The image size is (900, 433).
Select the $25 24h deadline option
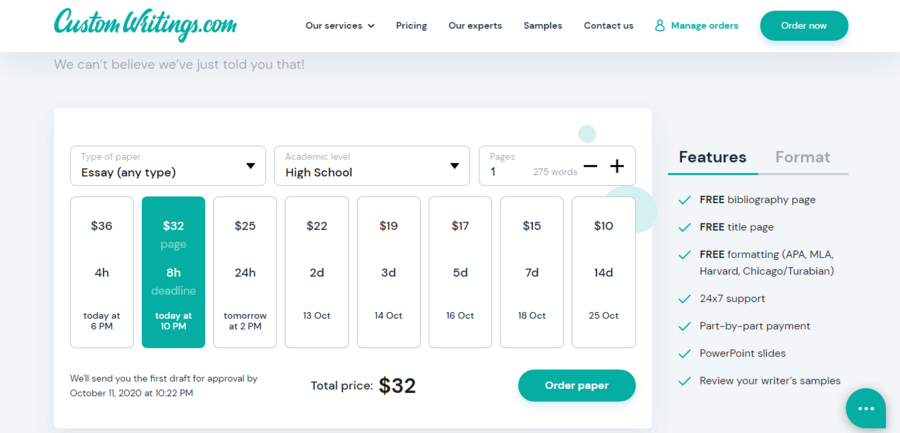(245, 272)
